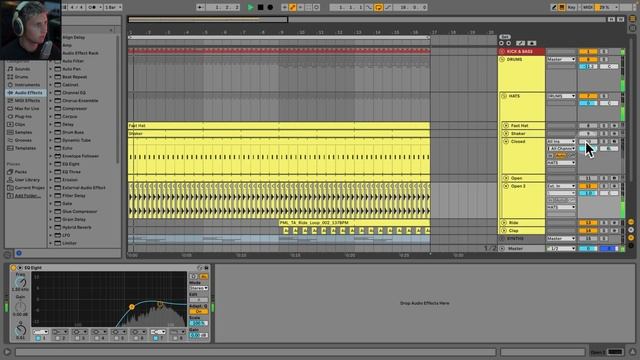
Task: Unfold the SYNTHS group track
Action: pos(502,238)
